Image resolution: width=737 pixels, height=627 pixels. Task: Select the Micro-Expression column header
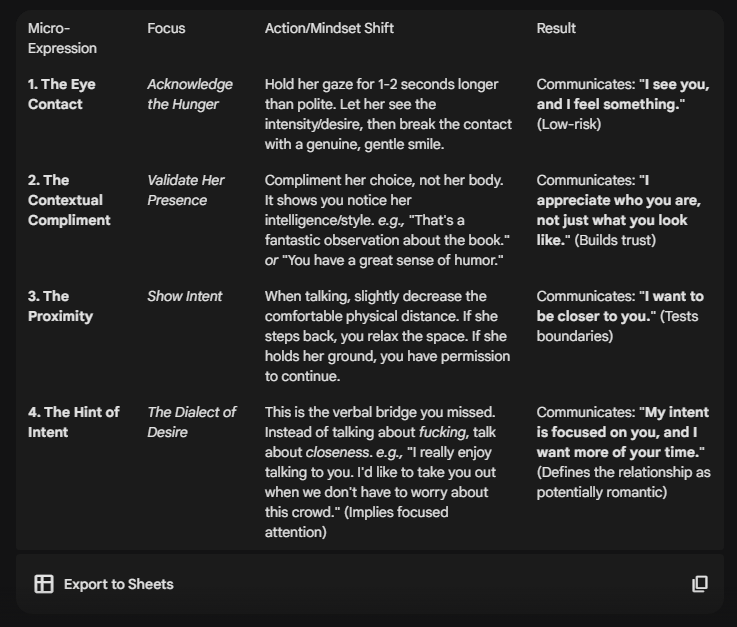point(62,38)
